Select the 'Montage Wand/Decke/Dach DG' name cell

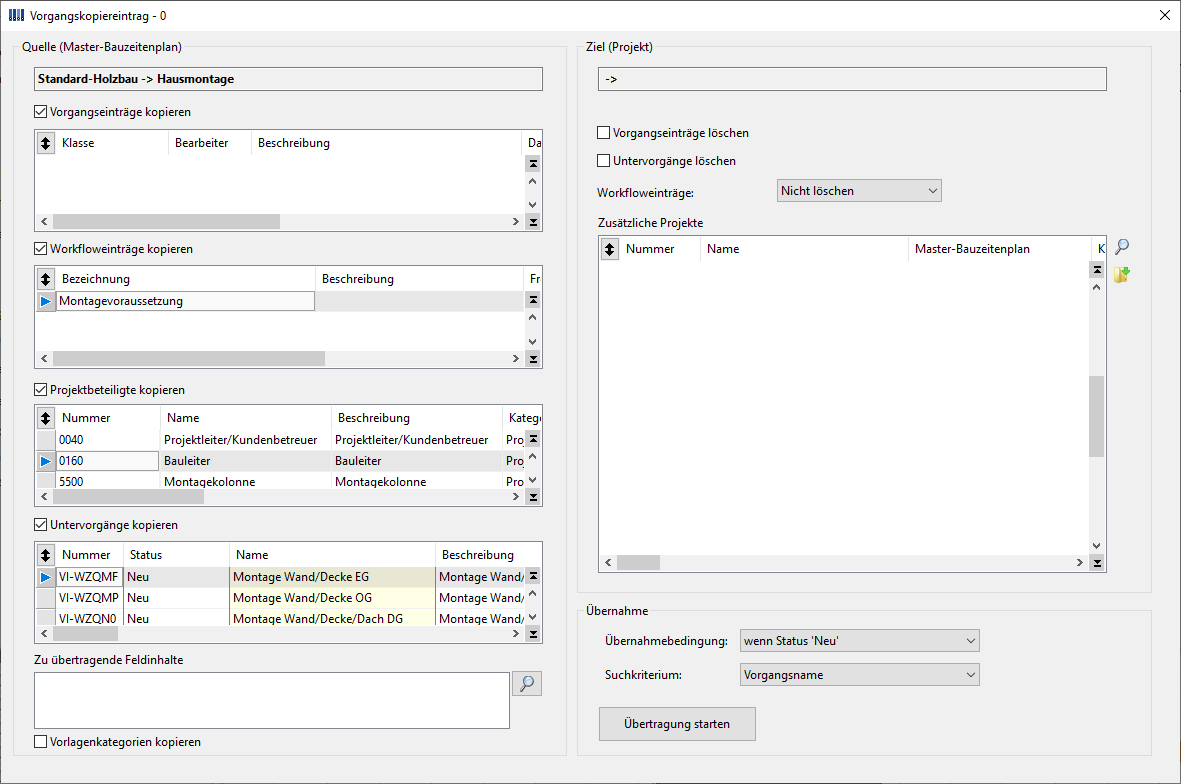pos(332,618)
